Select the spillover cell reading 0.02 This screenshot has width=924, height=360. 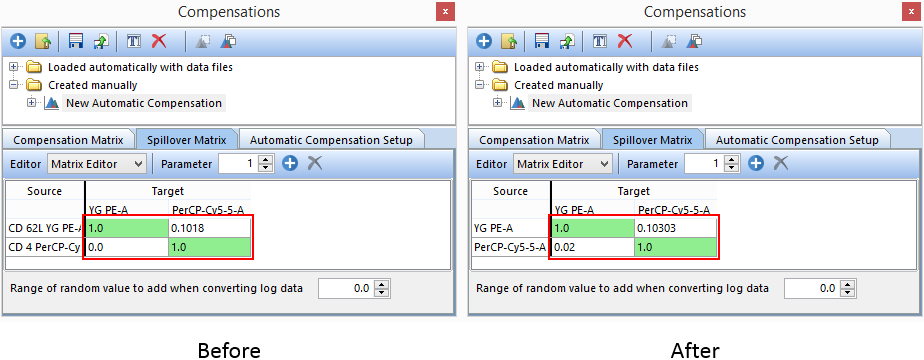tap(593, 248)
